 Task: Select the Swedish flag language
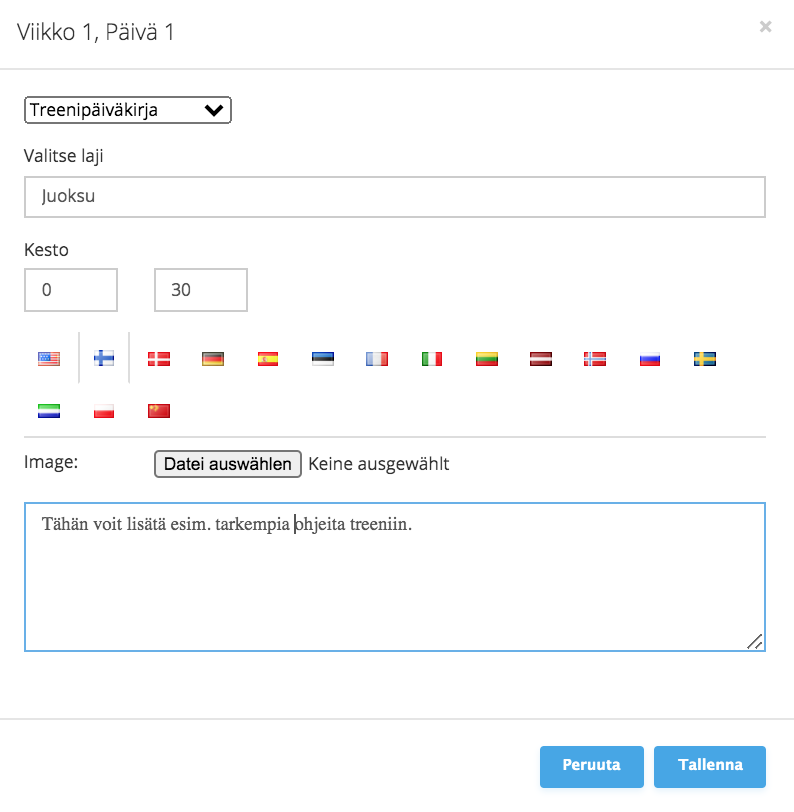[x=705, y=359]
